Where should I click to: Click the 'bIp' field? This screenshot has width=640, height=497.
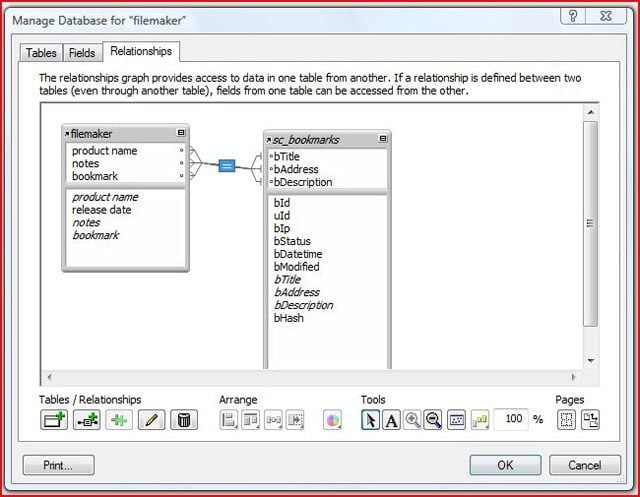[x=282, y=229]
